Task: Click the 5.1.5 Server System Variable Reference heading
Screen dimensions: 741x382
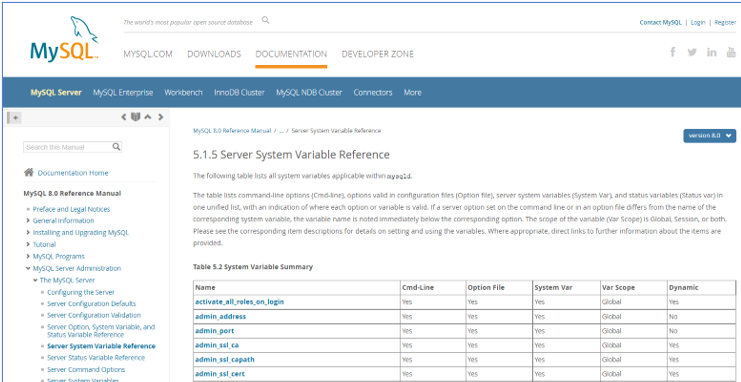Action: point(292,155)
